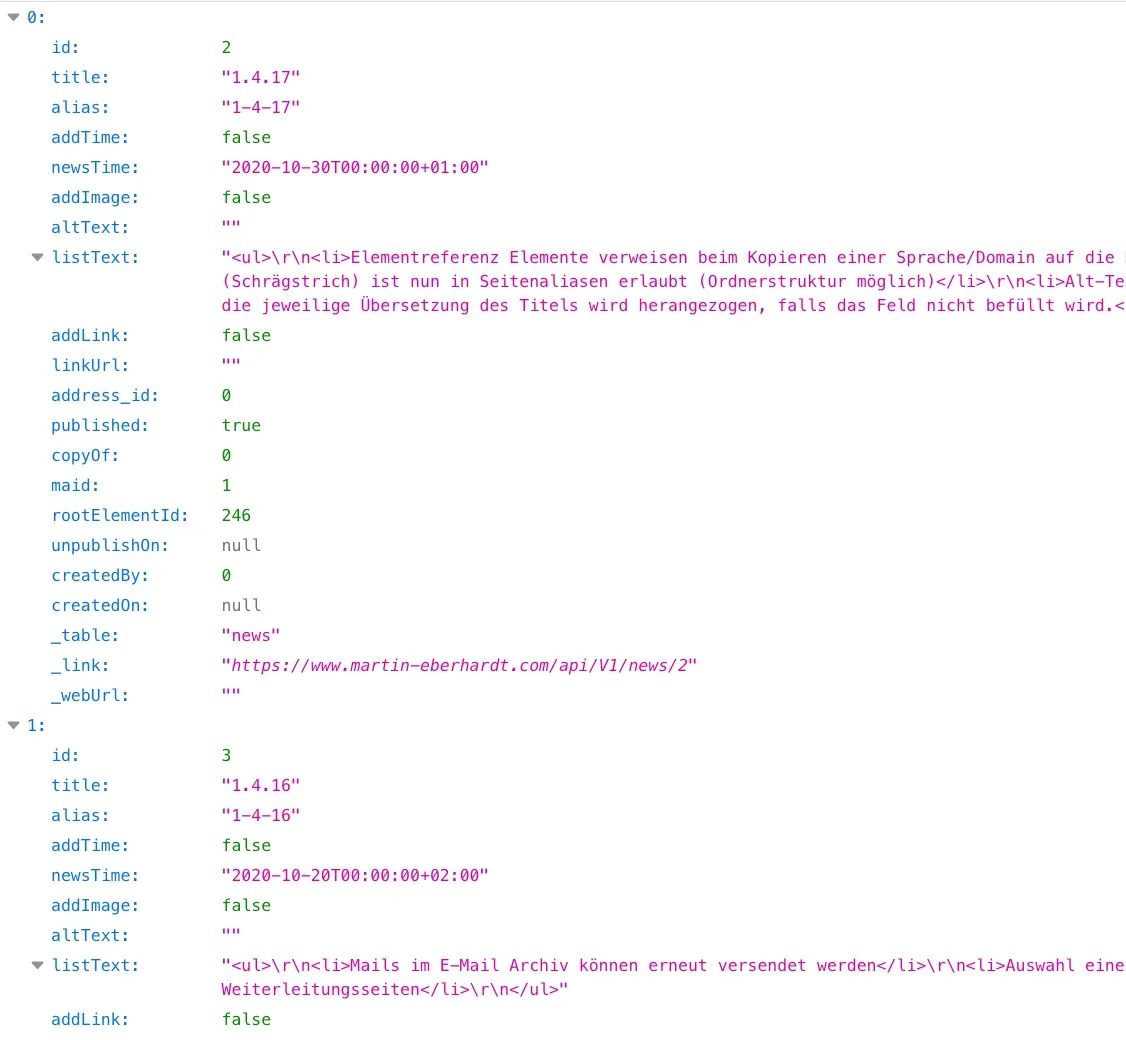The height and width of the screenshot is (1040, 1126).
Task: Select the copyOf key
Action: click(x=82, y=455)
